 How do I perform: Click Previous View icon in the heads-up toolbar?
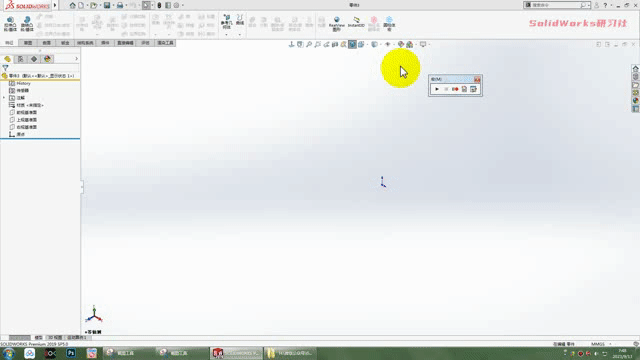(326, 44)
